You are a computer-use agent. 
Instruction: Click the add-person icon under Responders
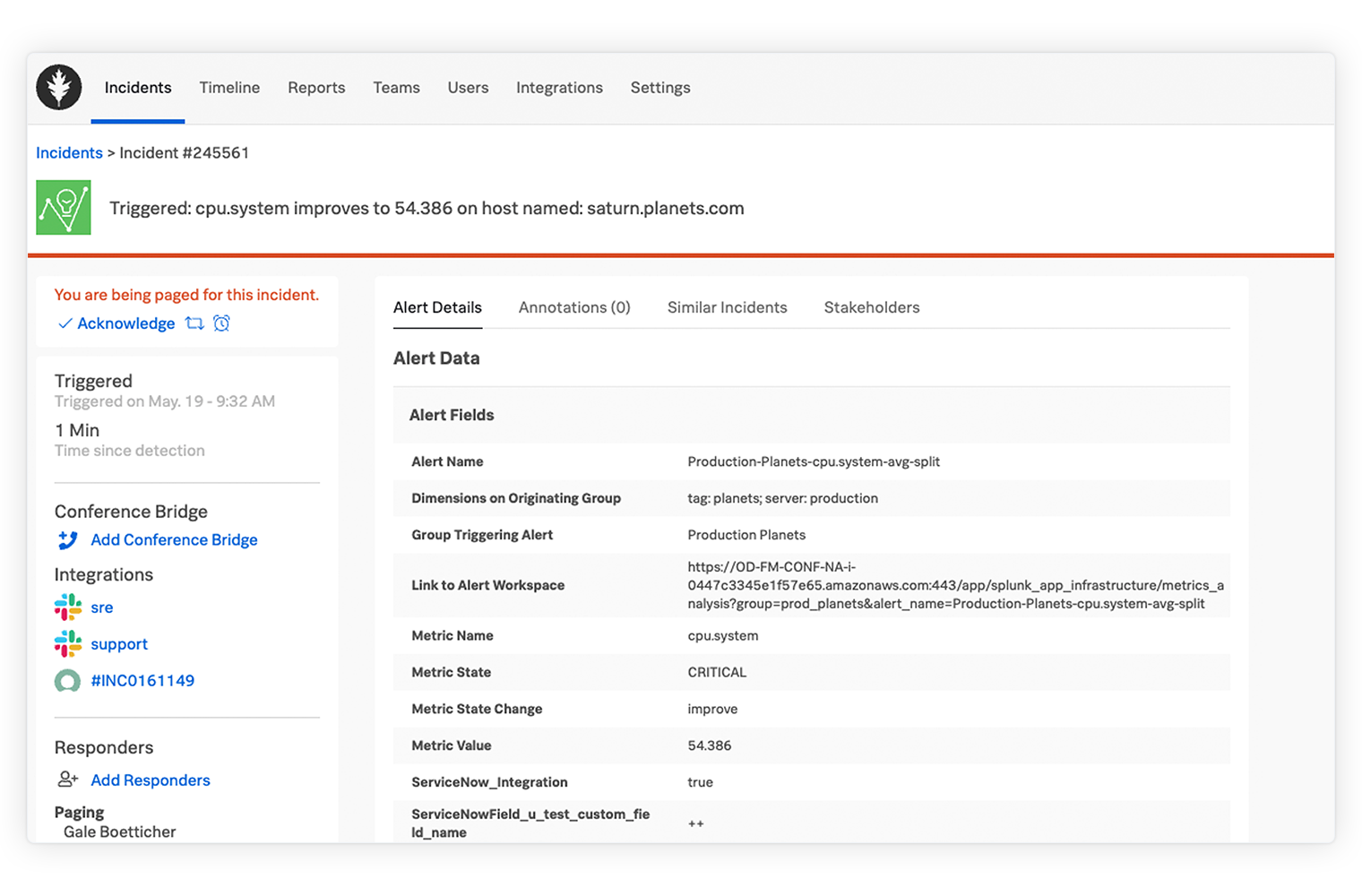[x=68, y=780]
